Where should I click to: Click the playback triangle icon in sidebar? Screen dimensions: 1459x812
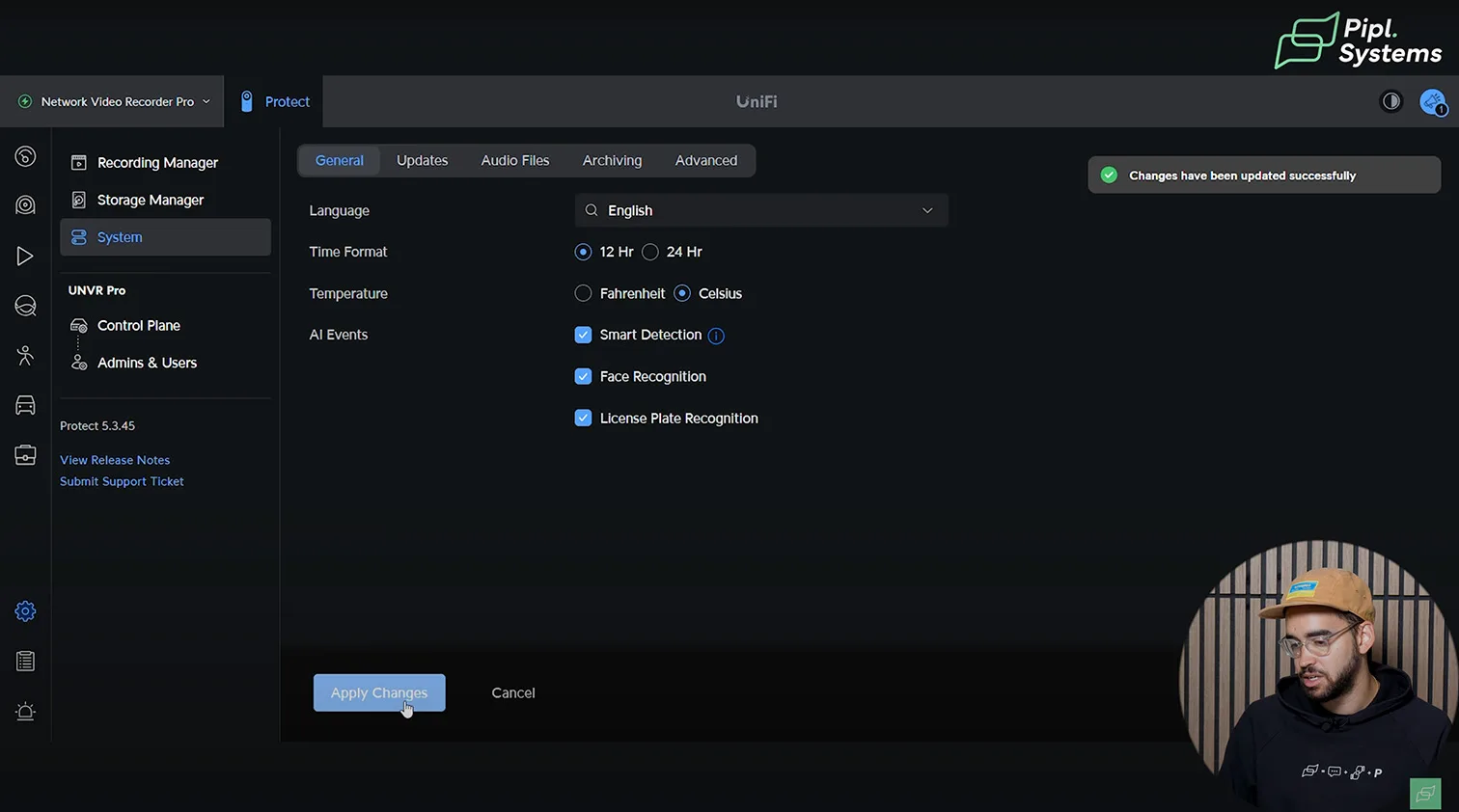[x=25, y=256]
